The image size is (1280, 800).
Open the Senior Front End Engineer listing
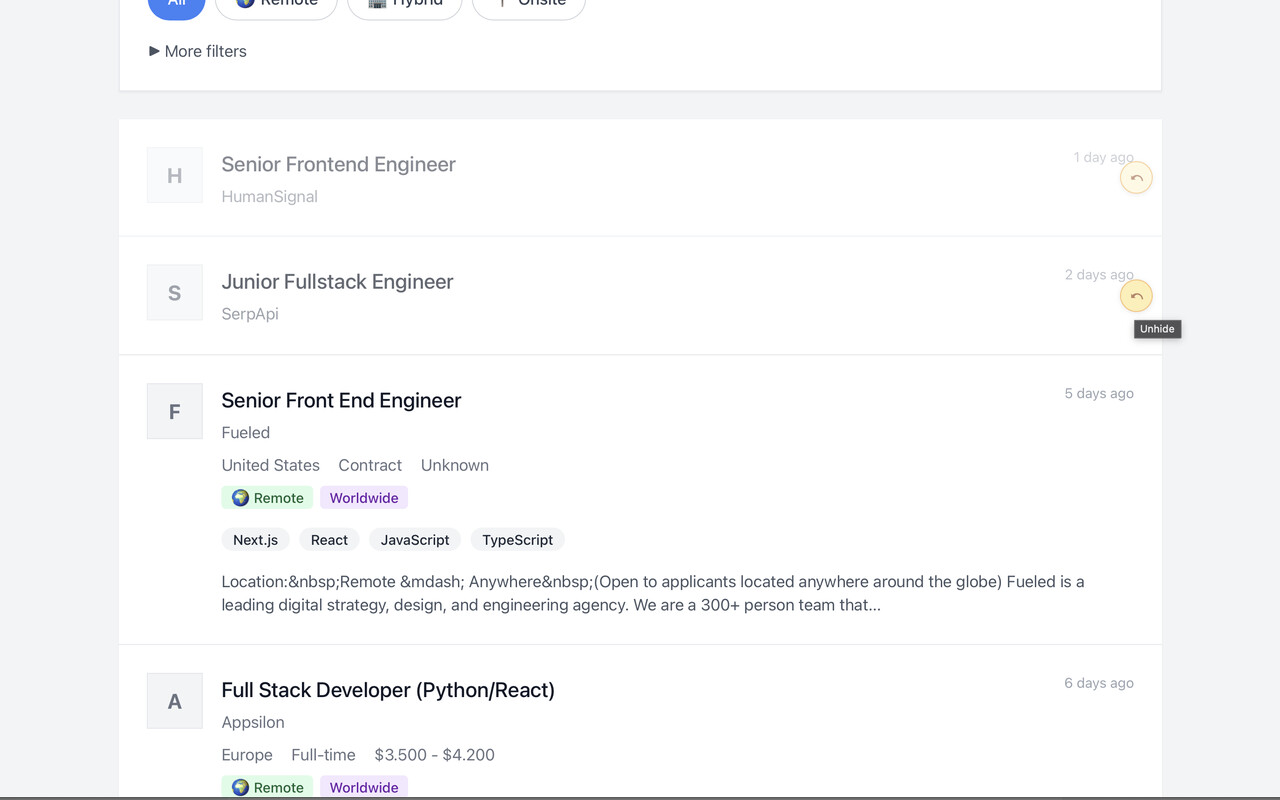click(341, 400)
